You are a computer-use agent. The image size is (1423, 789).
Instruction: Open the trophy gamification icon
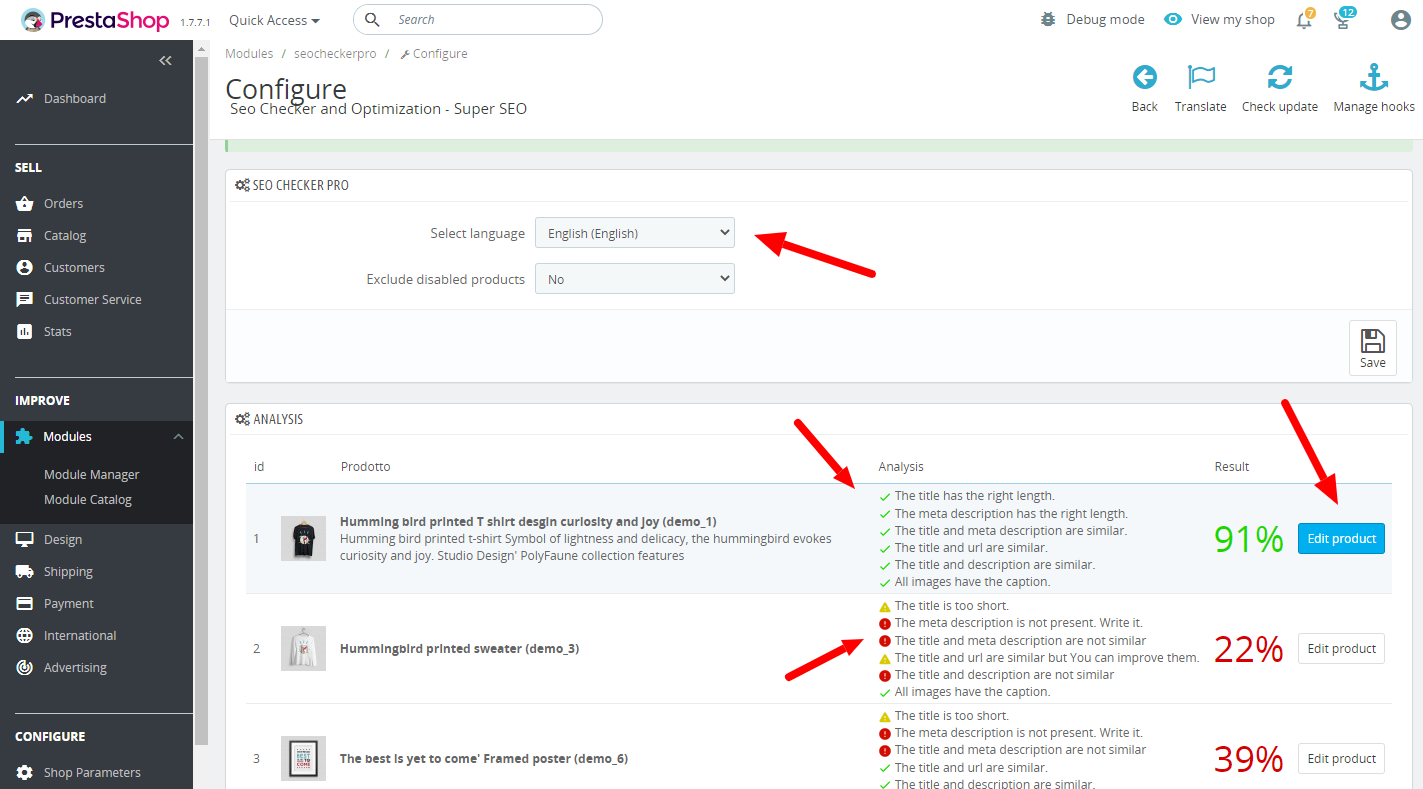(1343, 20)
